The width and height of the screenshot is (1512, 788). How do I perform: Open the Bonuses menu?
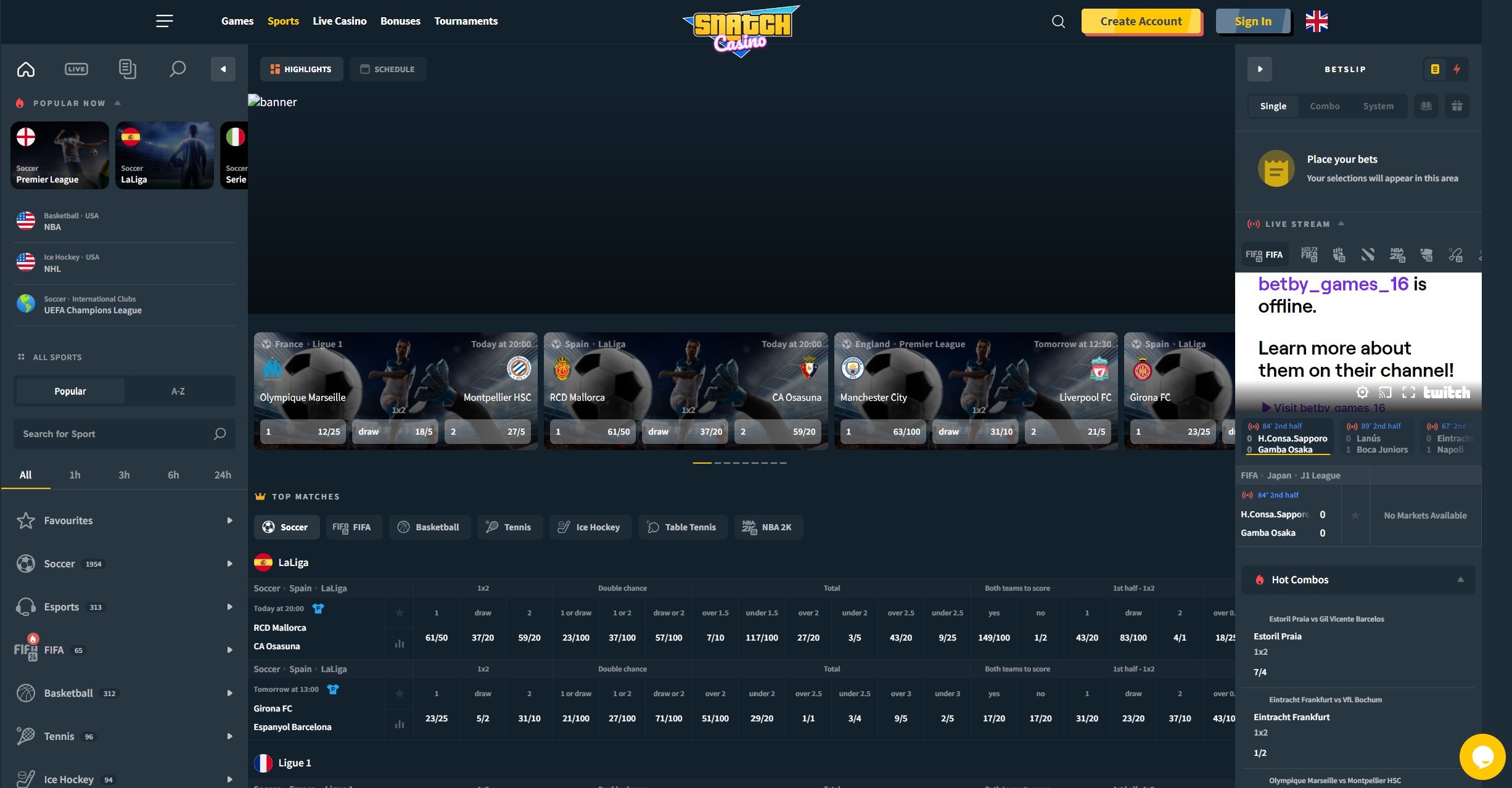pyautogui.click(x=400, y=21)
